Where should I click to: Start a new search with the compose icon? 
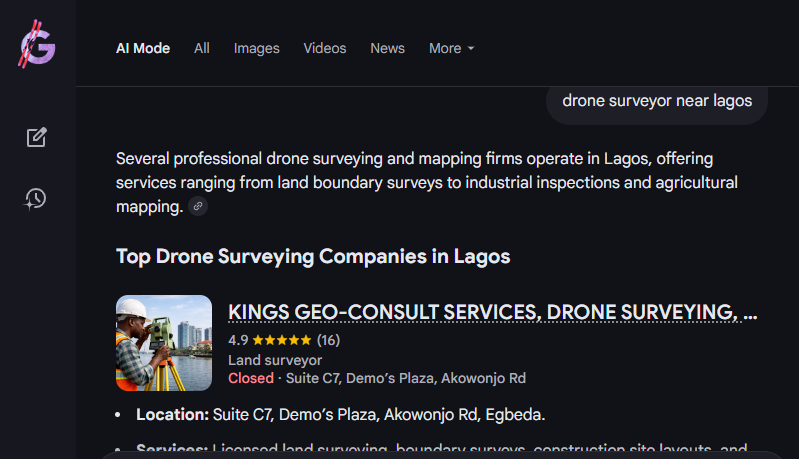tap(37, 138)
